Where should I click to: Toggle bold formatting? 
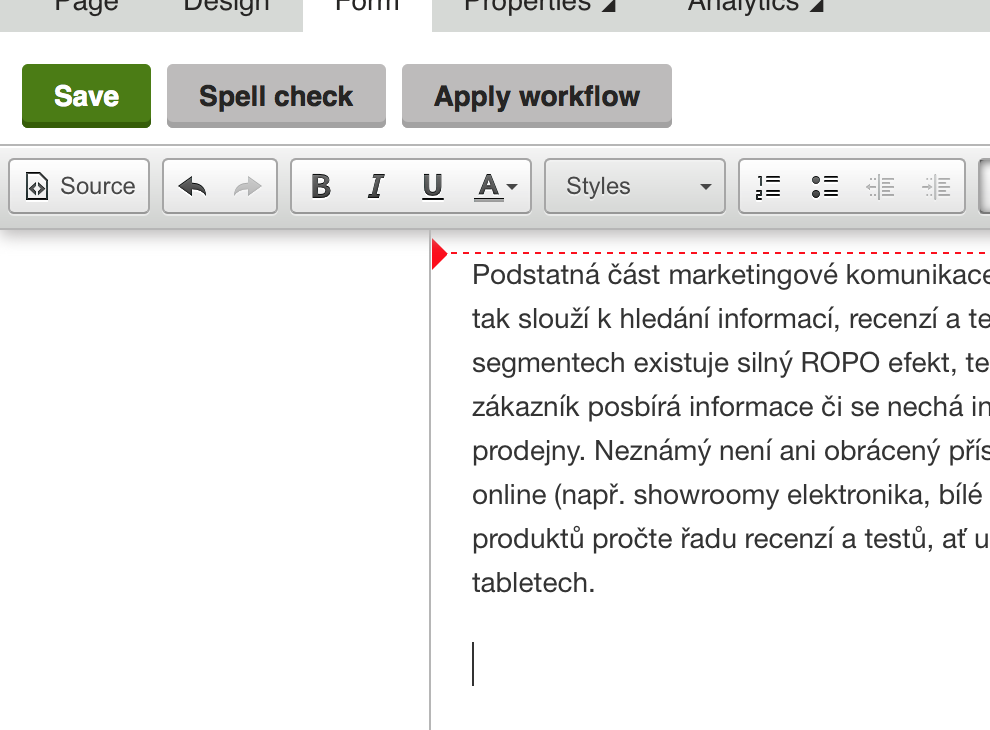[320, 186]
